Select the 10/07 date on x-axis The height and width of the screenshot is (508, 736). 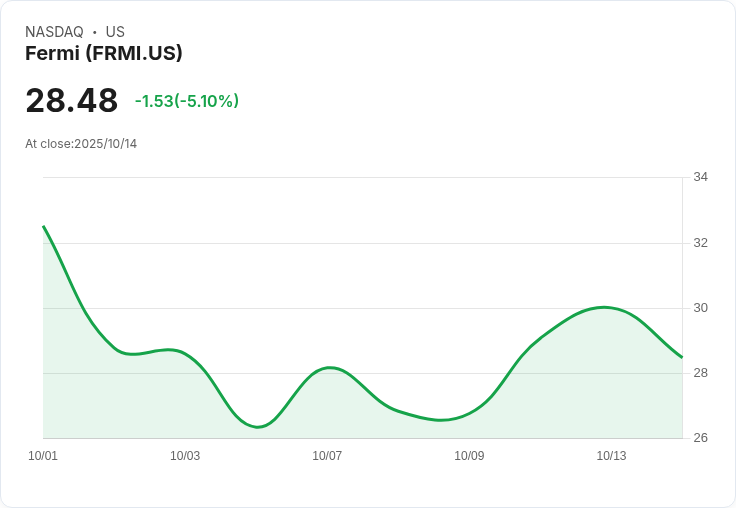327,456
